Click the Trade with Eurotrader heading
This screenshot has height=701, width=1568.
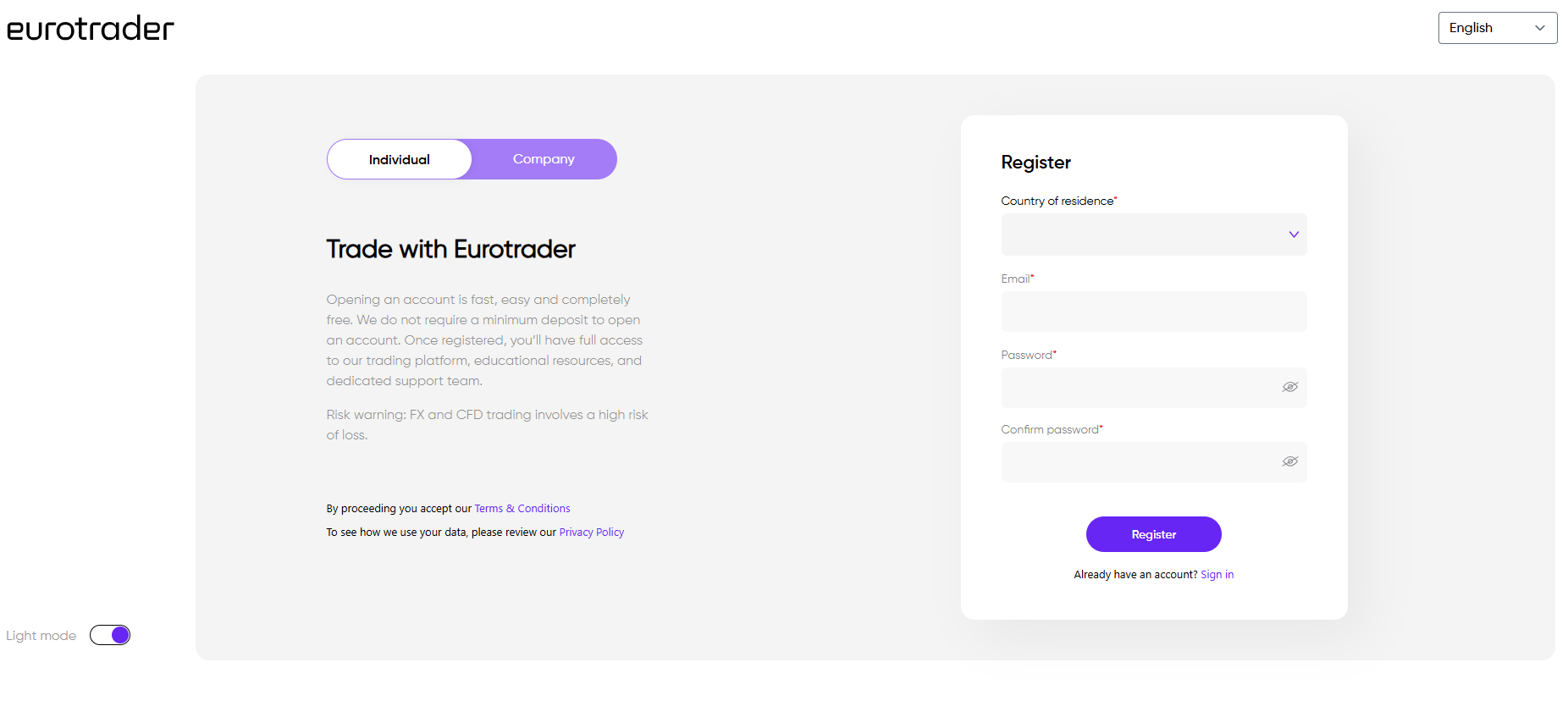[450, 249]
